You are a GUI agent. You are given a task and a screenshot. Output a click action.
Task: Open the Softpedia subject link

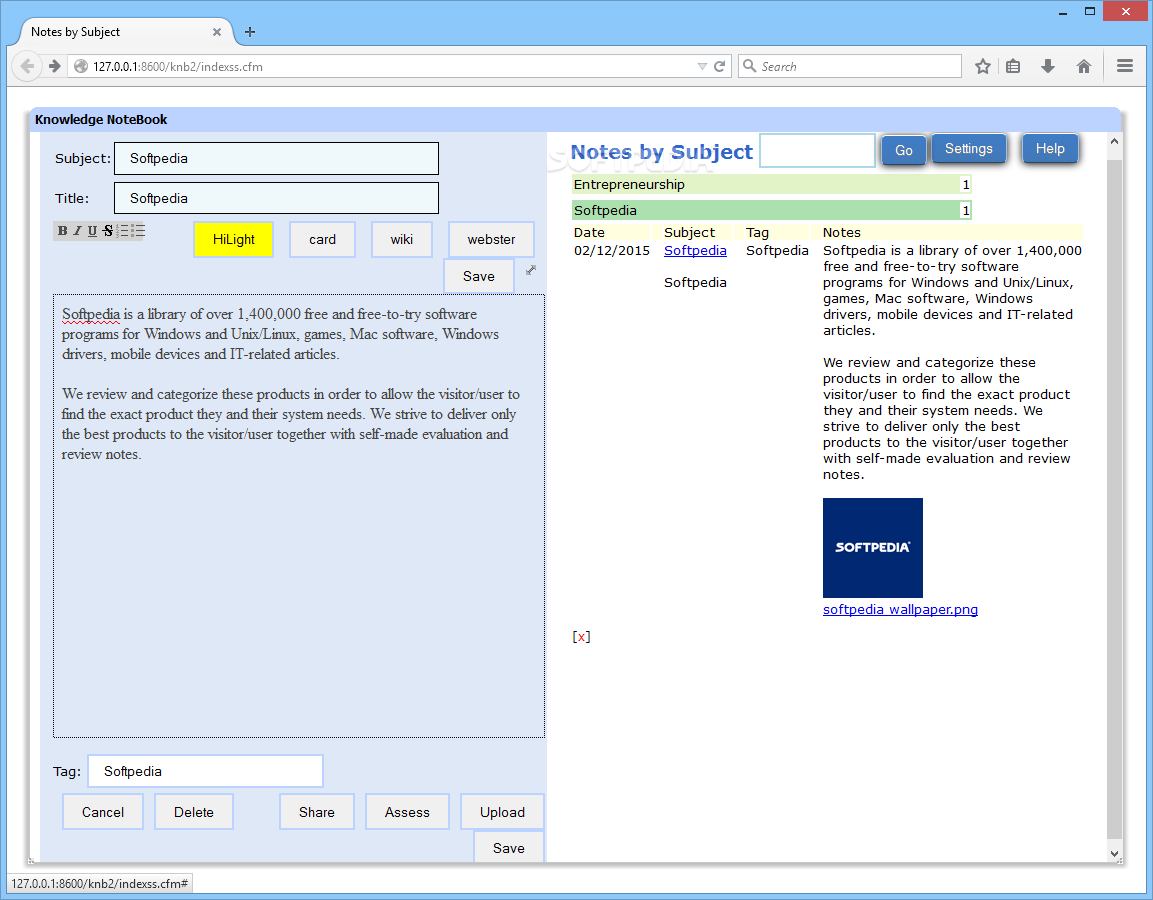click(695, 251)
